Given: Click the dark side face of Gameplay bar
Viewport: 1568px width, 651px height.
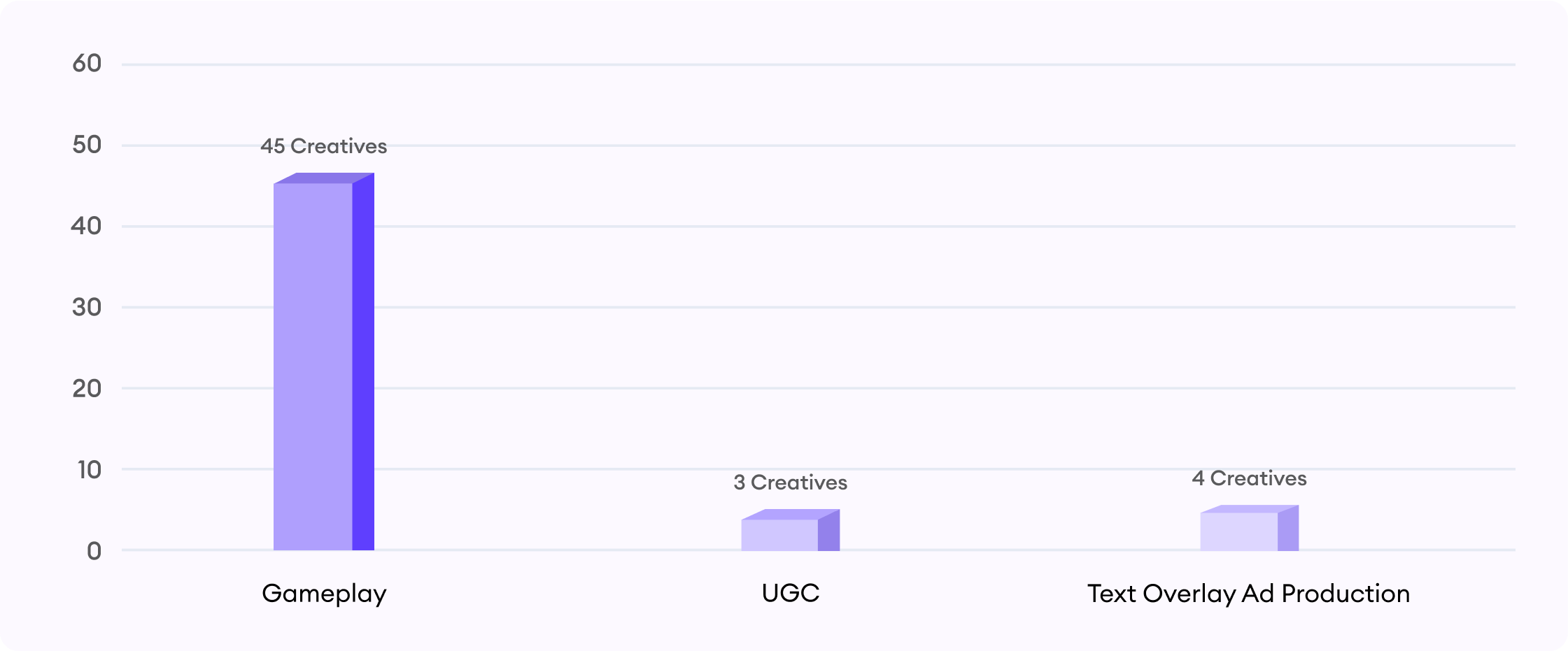Looking at the screenshot, I should [363, 362].
